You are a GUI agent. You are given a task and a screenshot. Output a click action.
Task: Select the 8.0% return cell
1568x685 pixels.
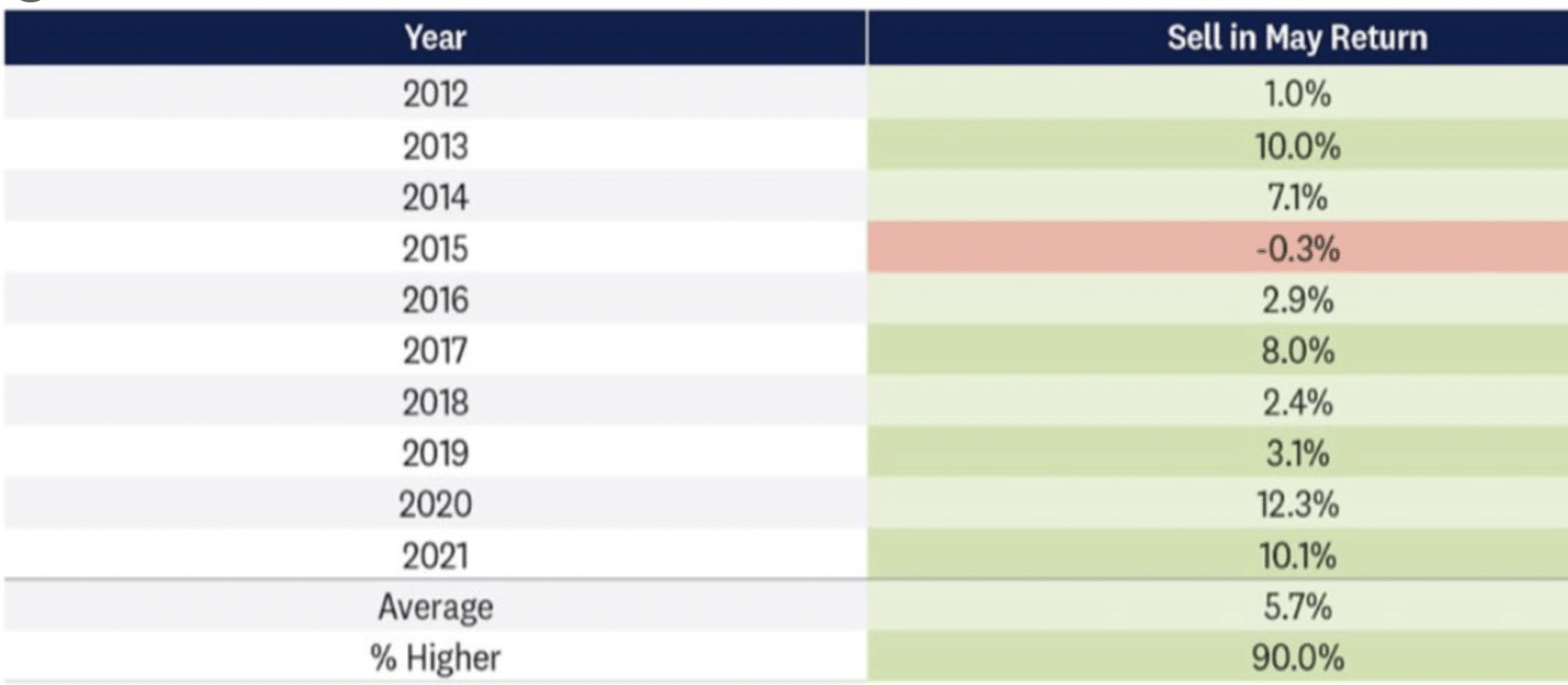click(1297, 351)
